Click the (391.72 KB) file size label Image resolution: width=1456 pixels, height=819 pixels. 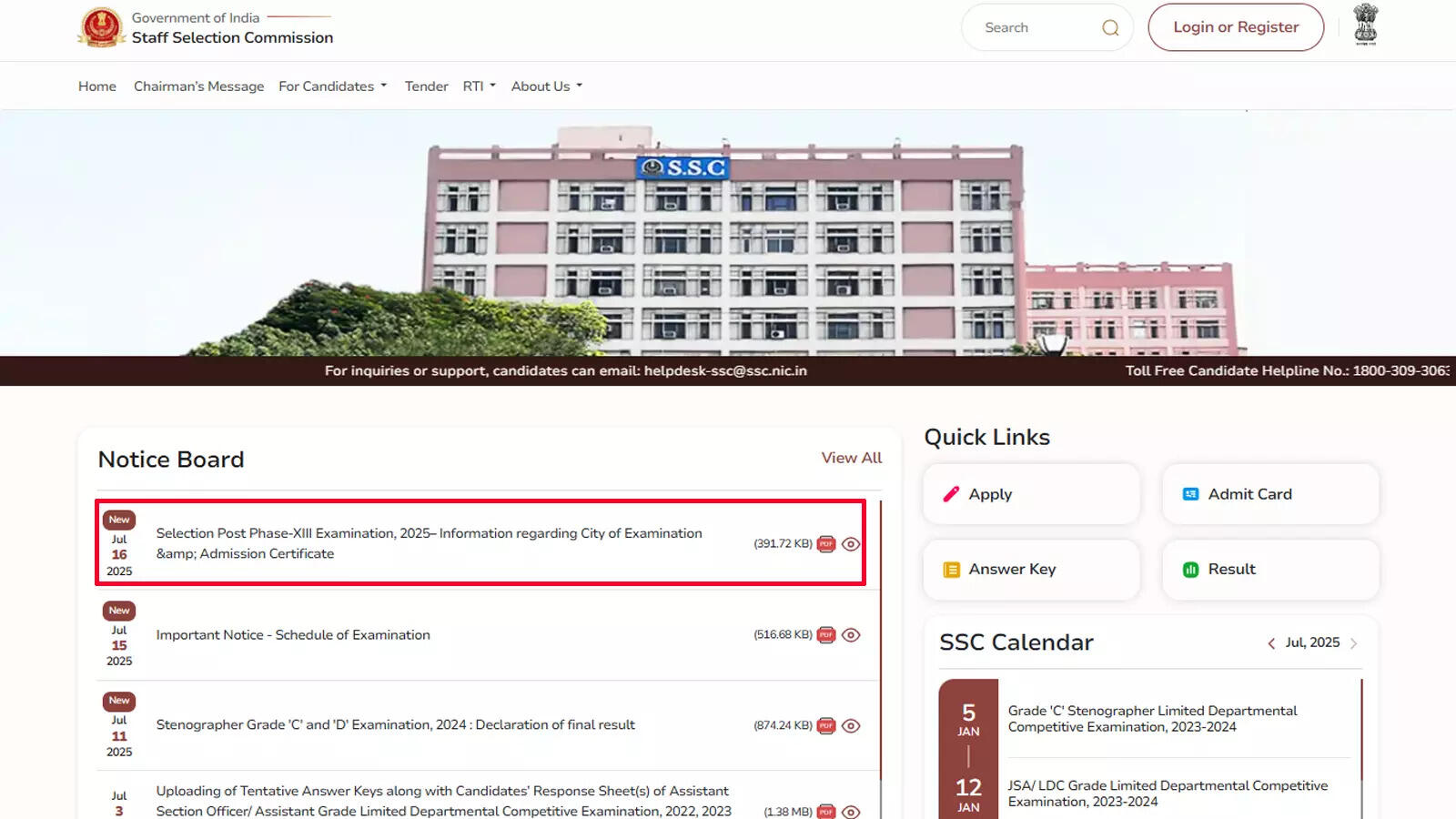(x=783, y=544)
